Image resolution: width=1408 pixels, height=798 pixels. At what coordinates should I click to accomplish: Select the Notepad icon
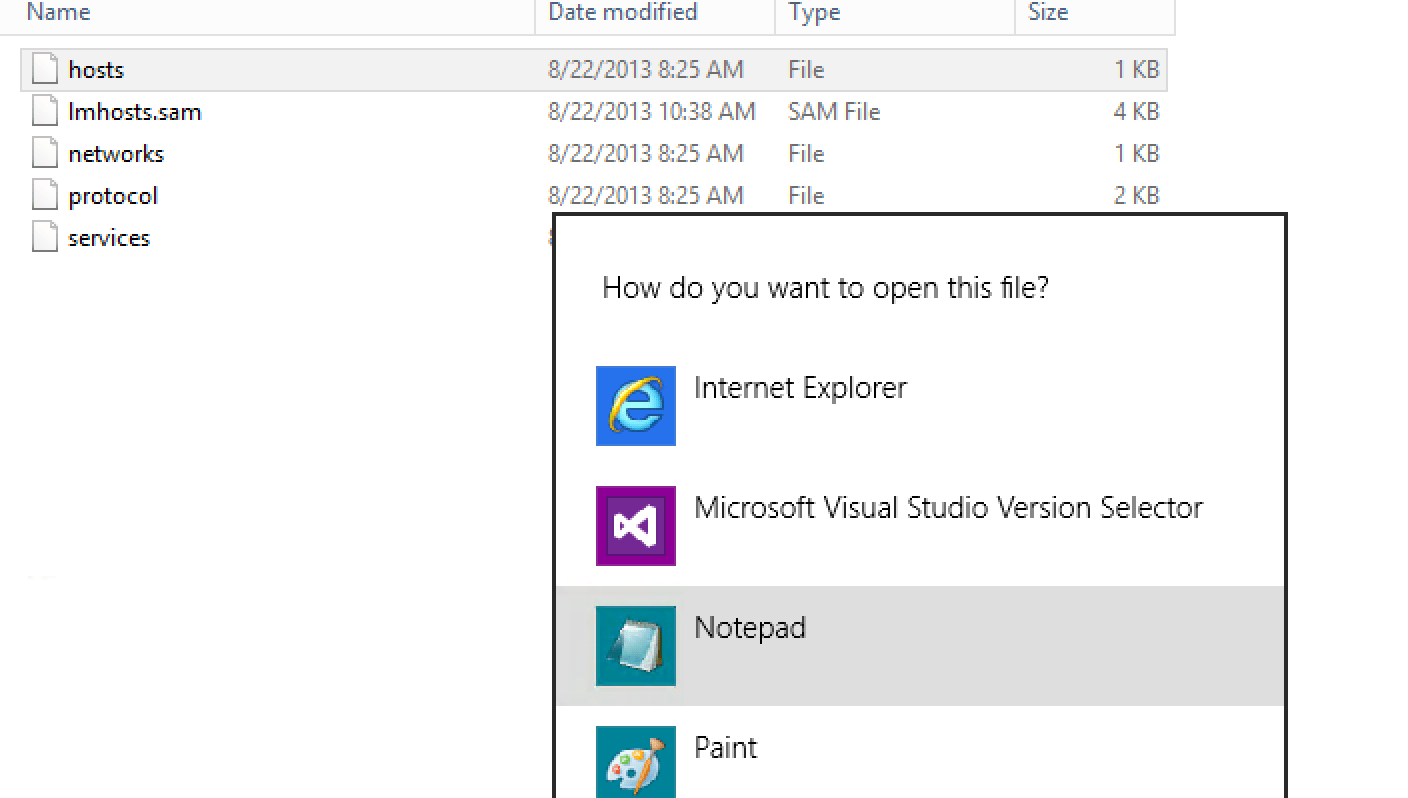point(636,645)
